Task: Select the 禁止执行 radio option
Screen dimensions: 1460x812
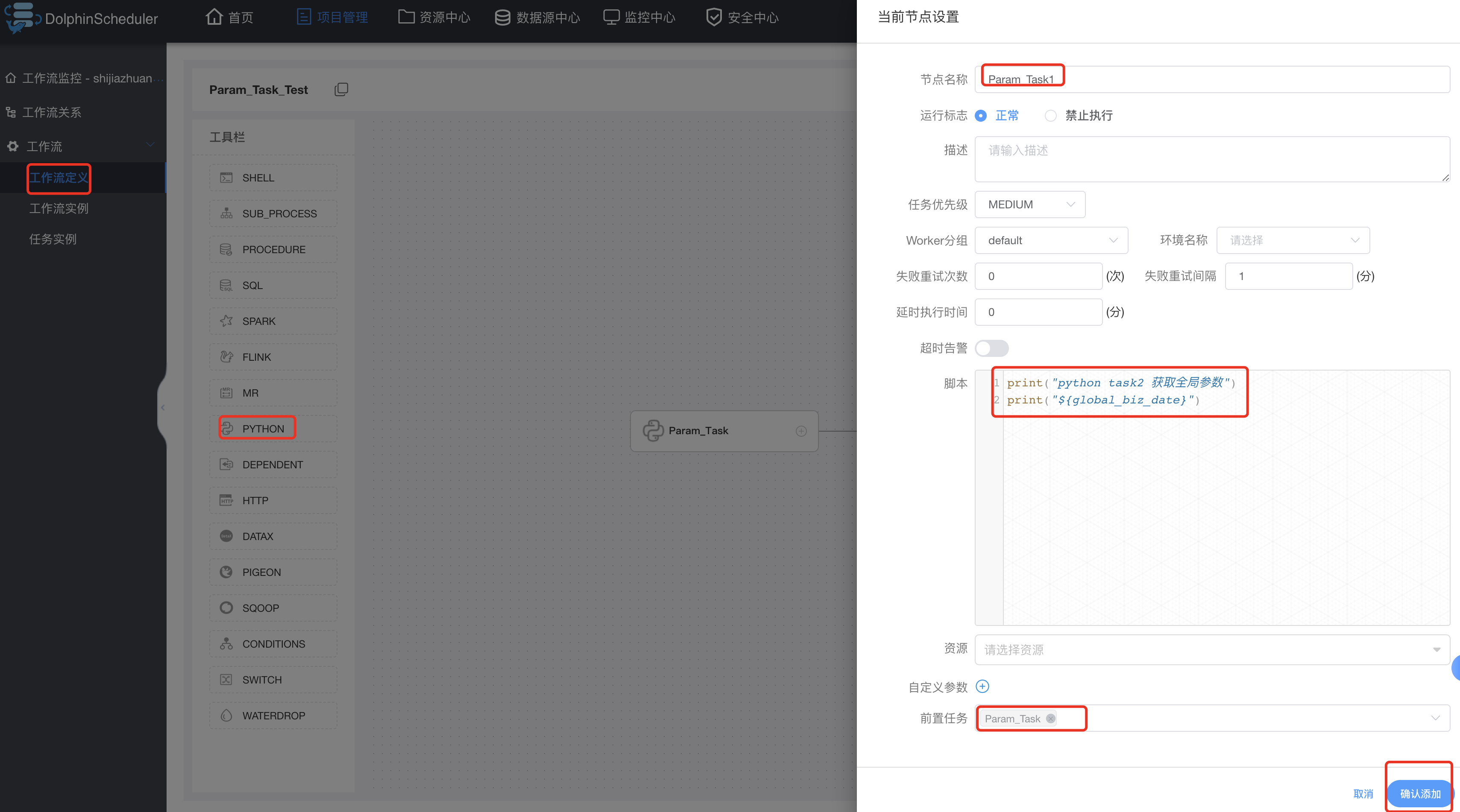Action: [1050, 116]
